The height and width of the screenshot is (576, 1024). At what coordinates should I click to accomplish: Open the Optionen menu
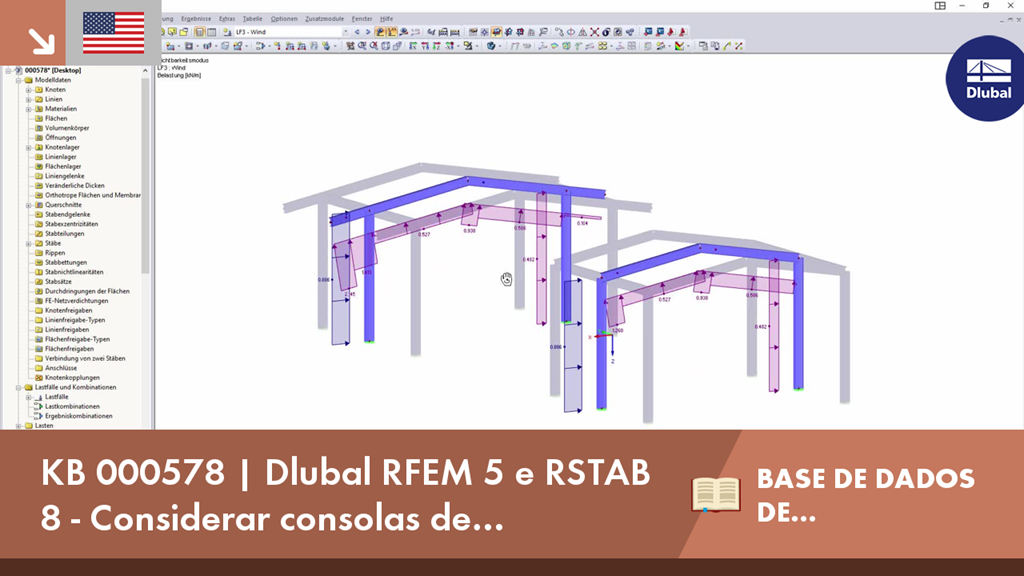click(283, 19)
